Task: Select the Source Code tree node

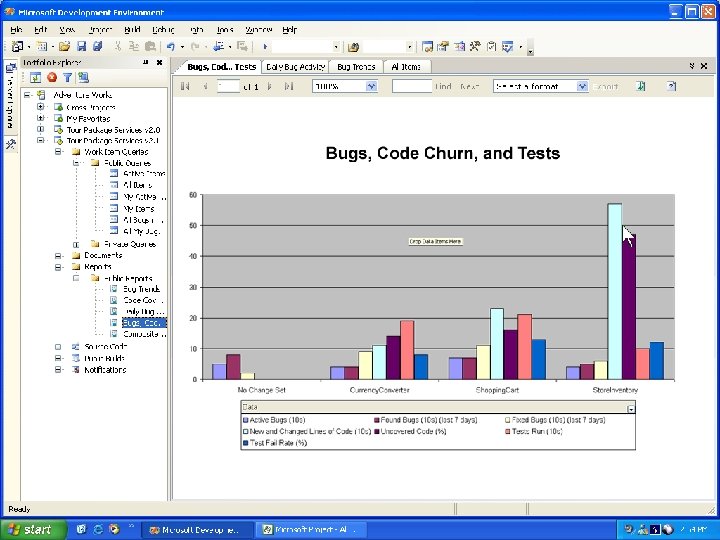Action: 105,347
